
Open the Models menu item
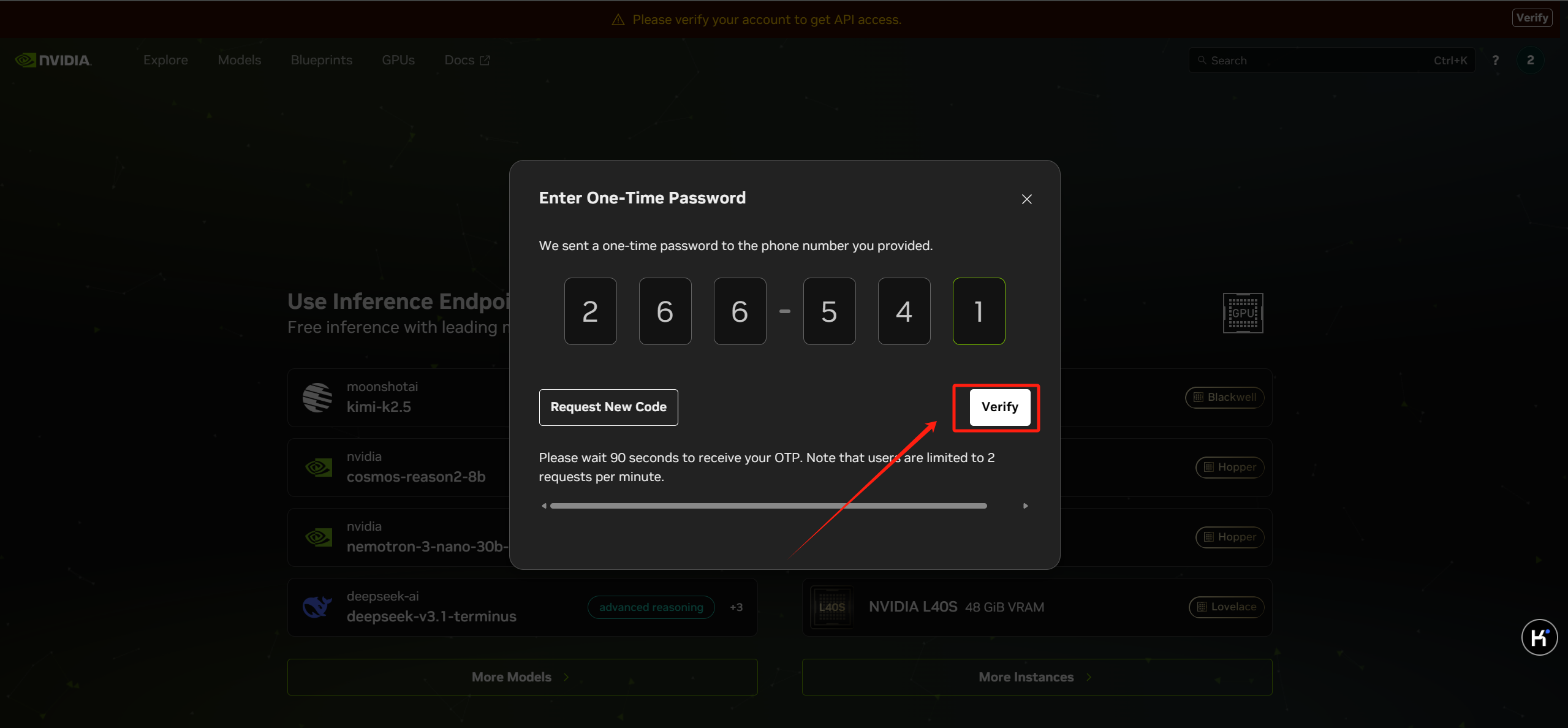pyautogui.click(x=239, y=60)
